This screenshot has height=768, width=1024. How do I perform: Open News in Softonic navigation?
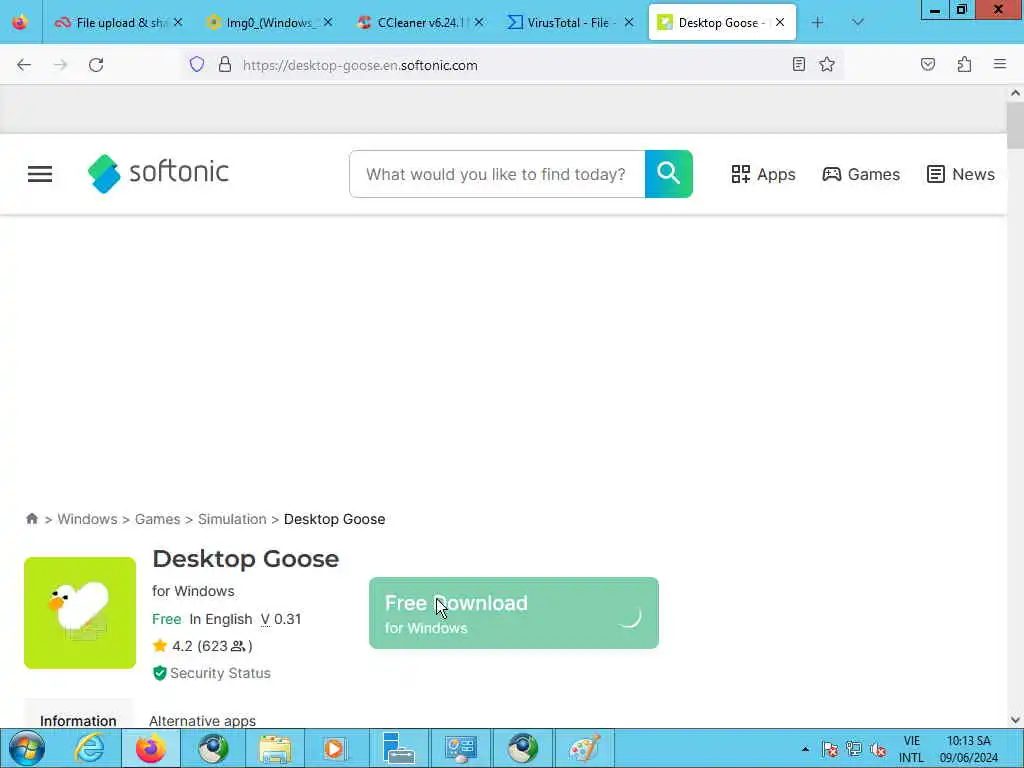pyautogui.click(x=961, y=174)
